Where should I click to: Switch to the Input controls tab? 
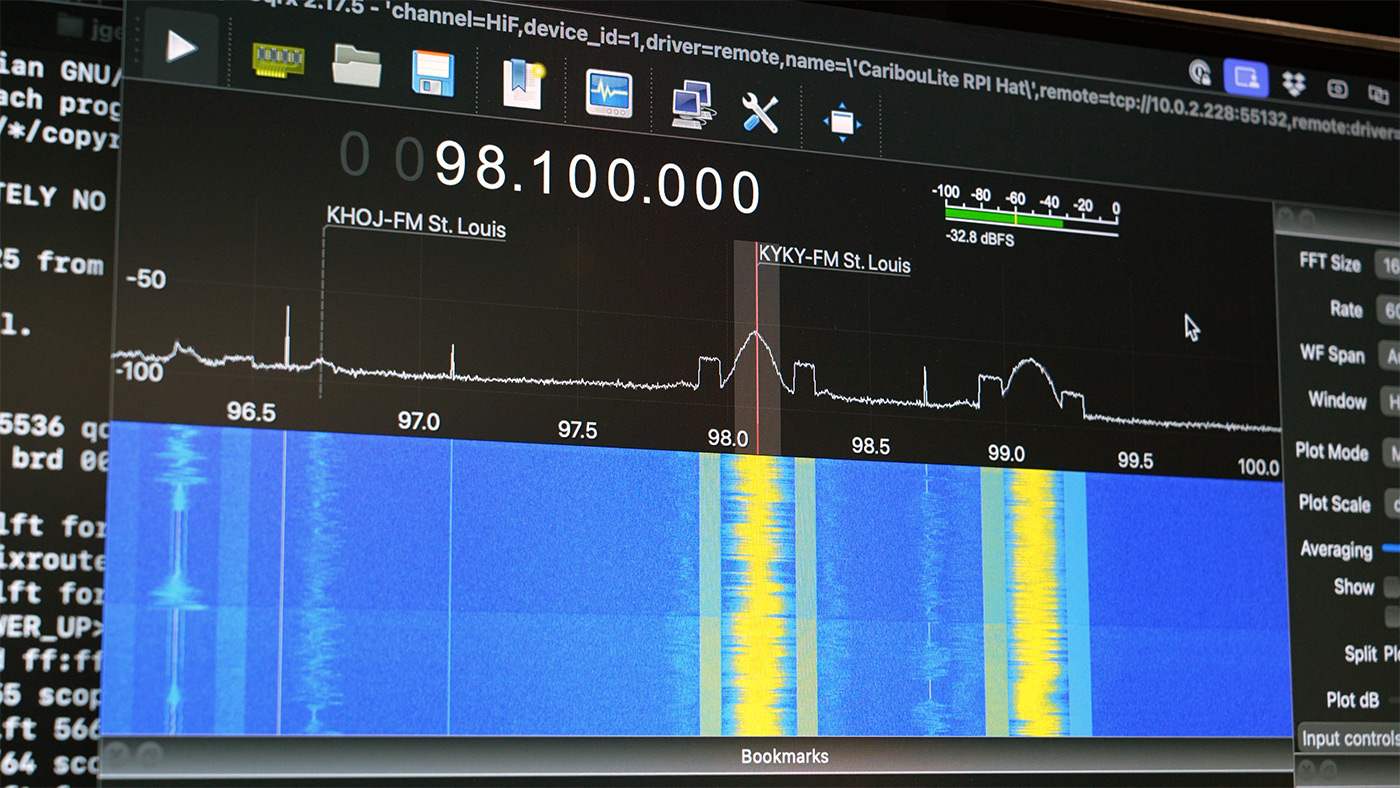1350,738
